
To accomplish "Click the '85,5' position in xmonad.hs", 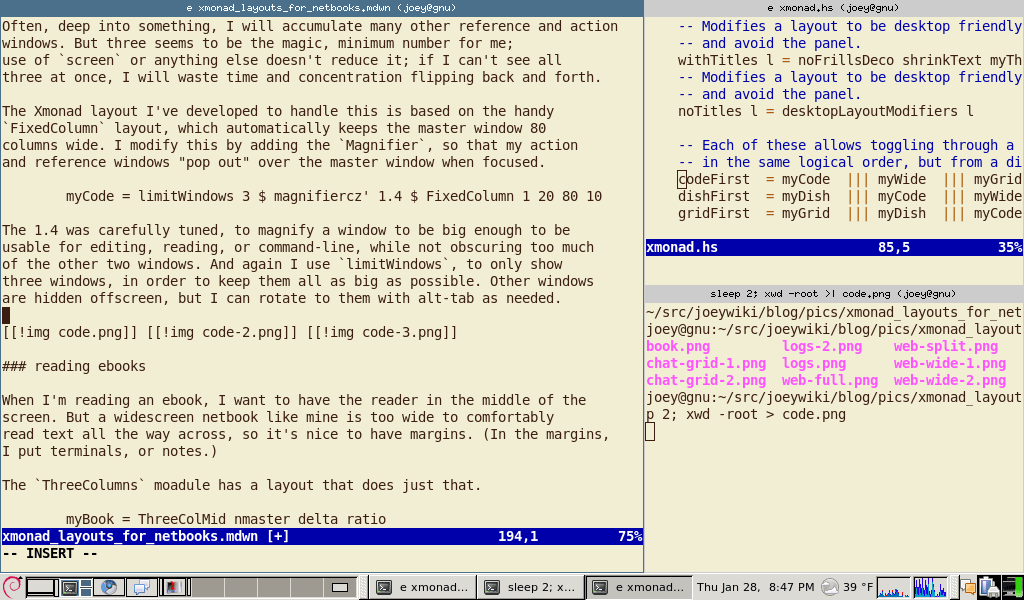I will 894,247.
